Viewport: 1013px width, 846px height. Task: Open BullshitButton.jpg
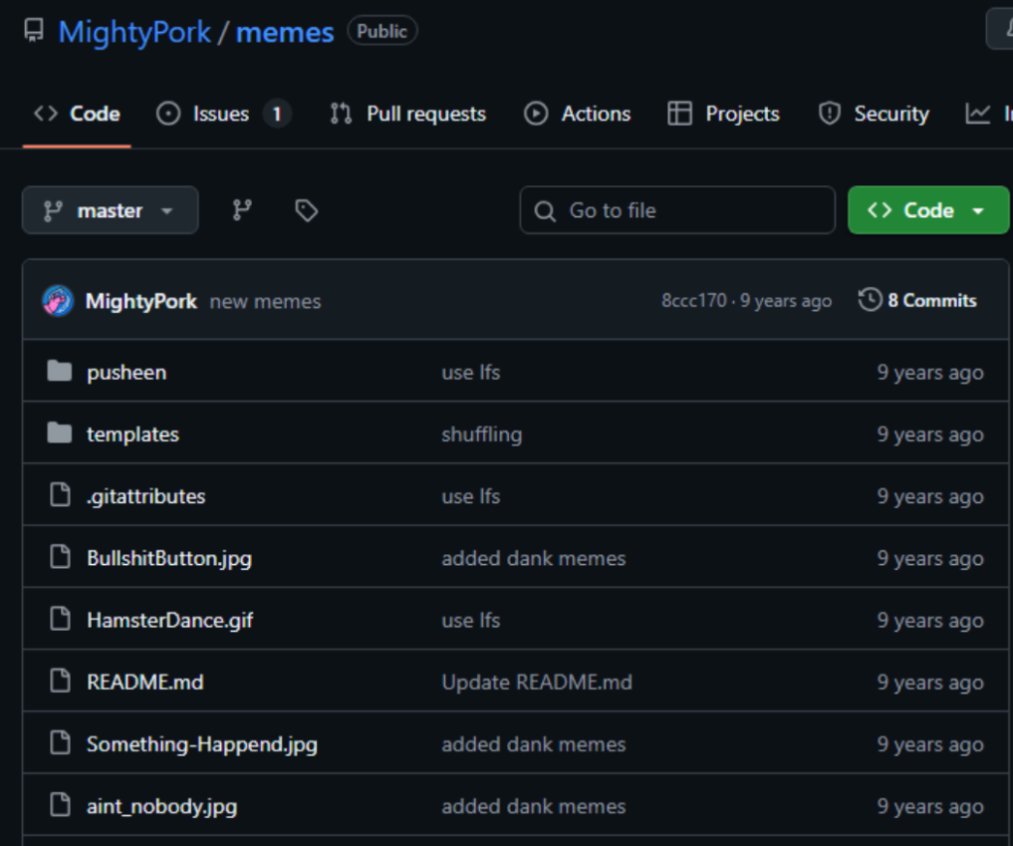(x=169, y=558)
